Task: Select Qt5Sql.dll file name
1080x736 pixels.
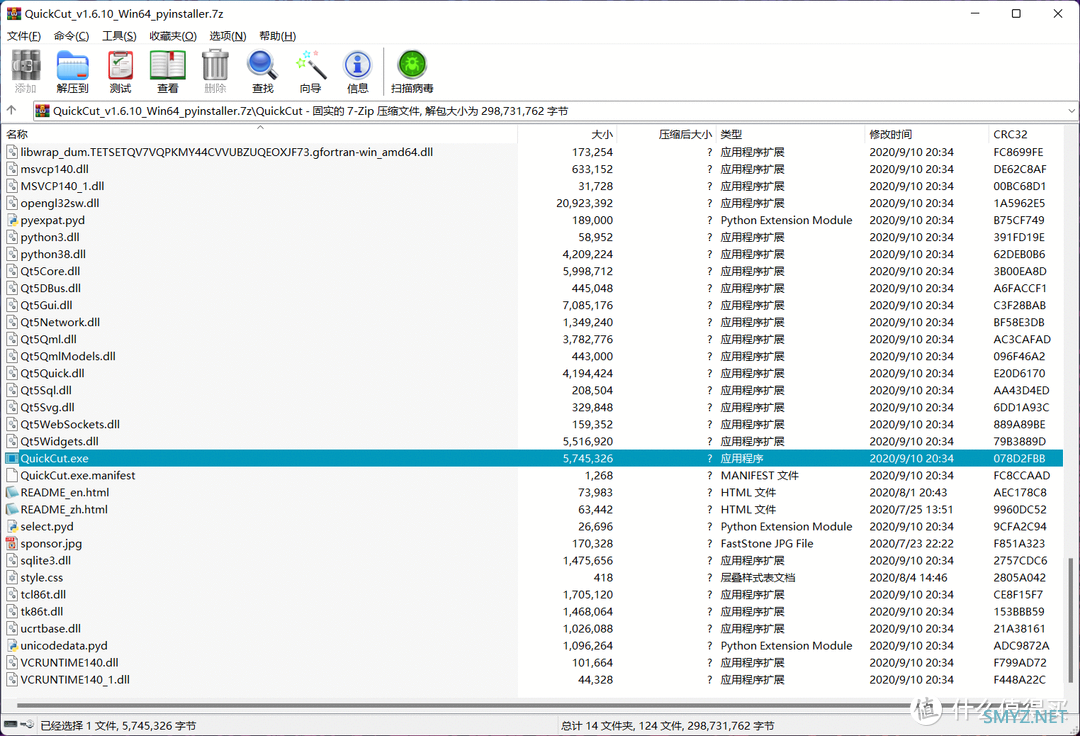Action: pos(46,390)
